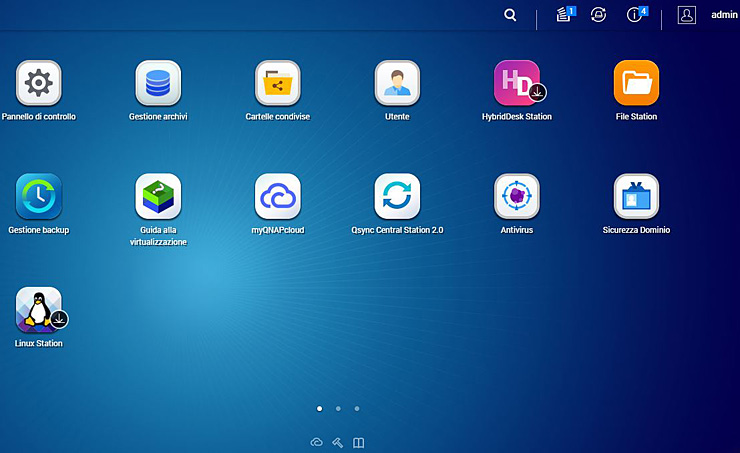Open the Antivirus app
Image resolution: width=740 pixels, height=453 pixels.
517,196
